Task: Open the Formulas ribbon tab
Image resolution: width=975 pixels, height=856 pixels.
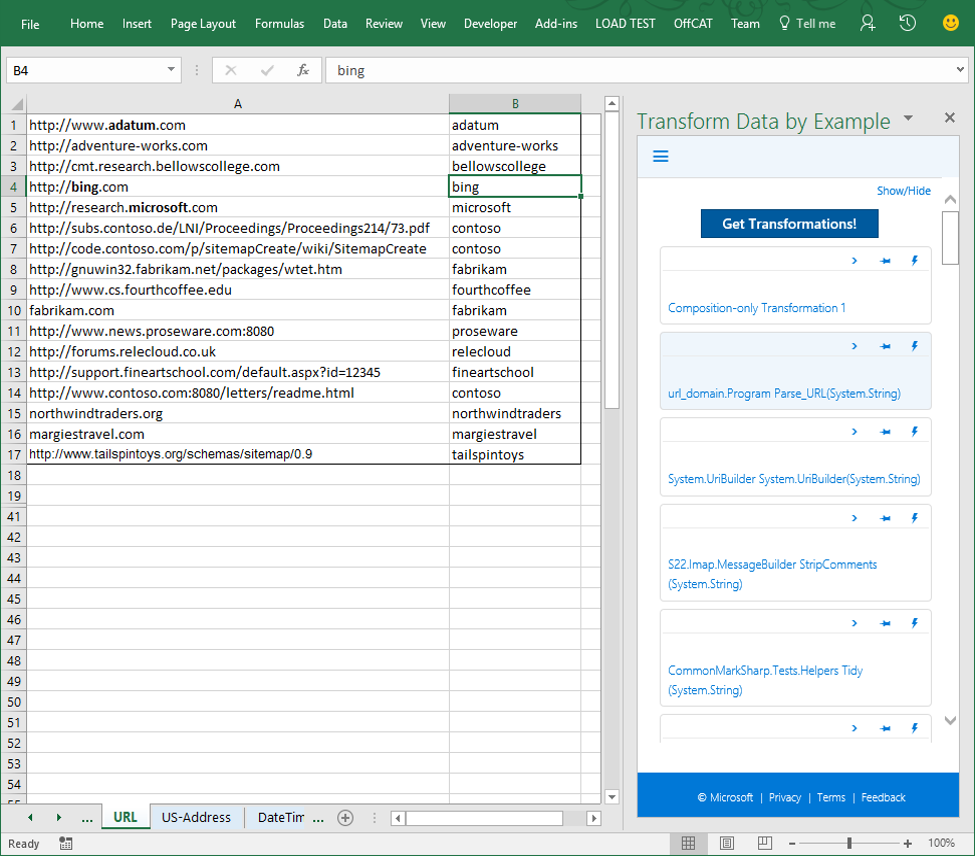Action: pyautogui.click(x=279, y=23)
